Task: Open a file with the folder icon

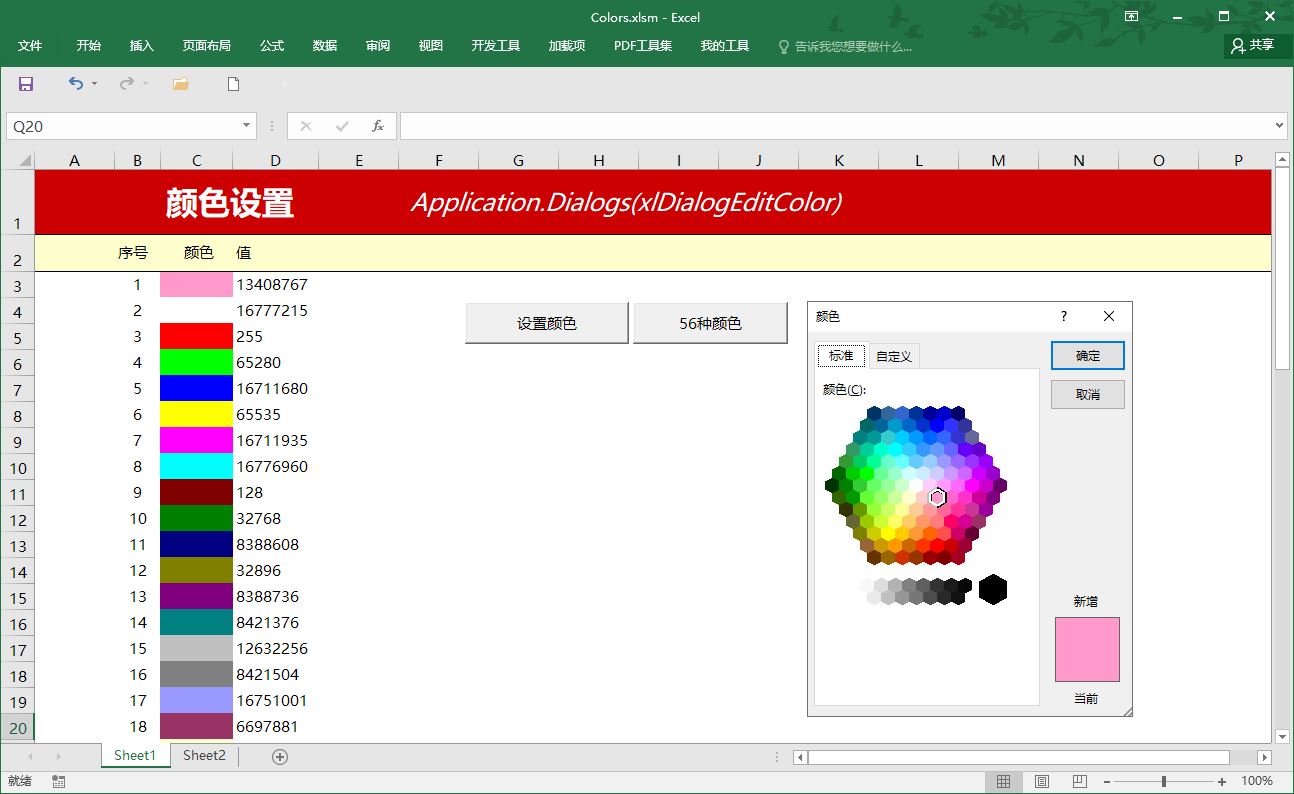Action: tap(180, 84)
